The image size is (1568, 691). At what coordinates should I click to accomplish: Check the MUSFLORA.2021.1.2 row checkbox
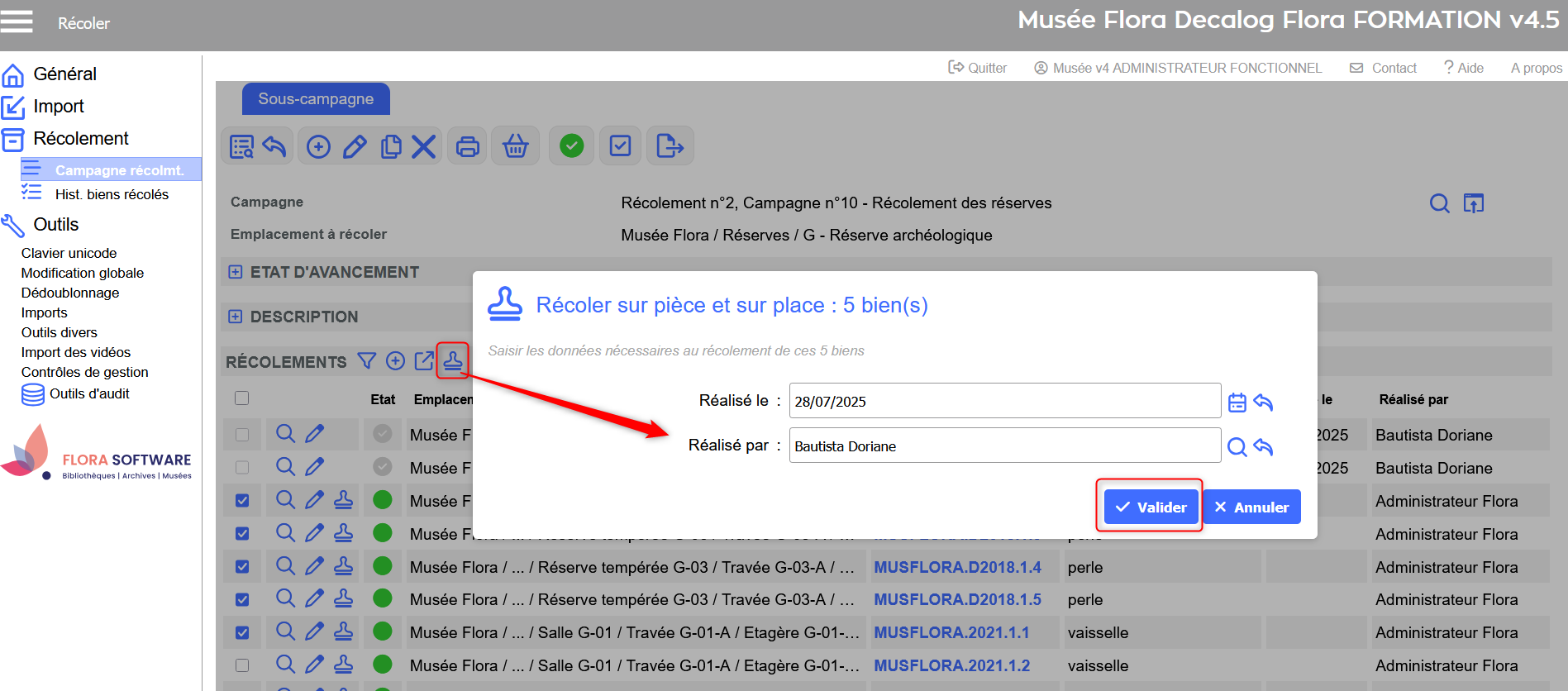(x=241, y=665)
